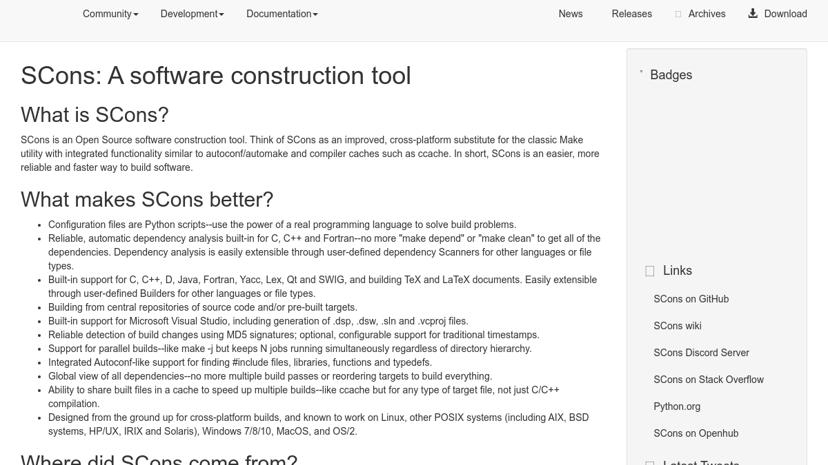Open the Development dropdown menu
This screenshot has height=465, width=828.
192,14
